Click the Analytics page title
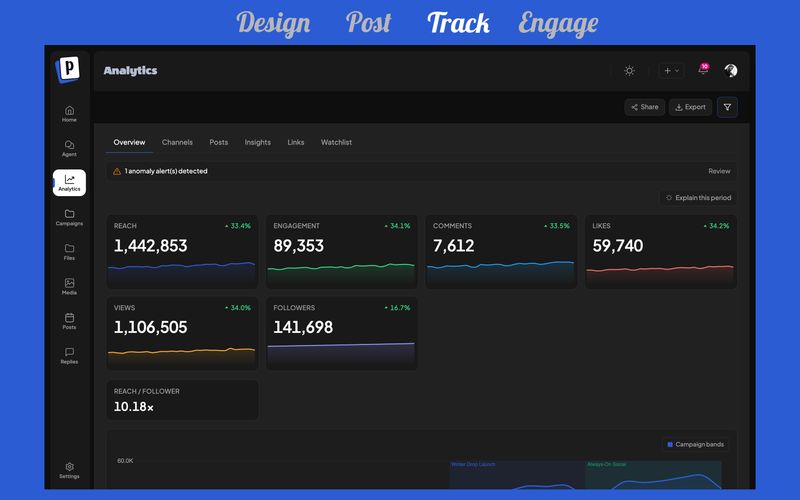Viewport: 800px width, 500px height. pyautogui.click(x=131, y=71)
